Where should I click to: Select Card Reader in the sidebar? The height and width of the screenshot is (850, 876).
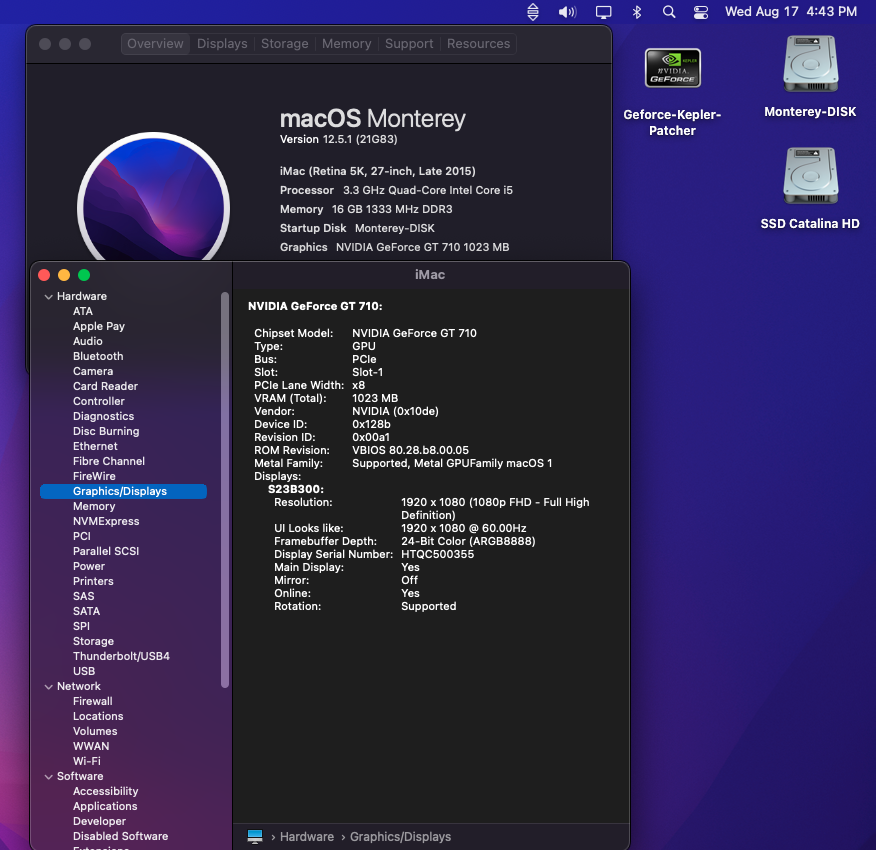coord(105,387)
